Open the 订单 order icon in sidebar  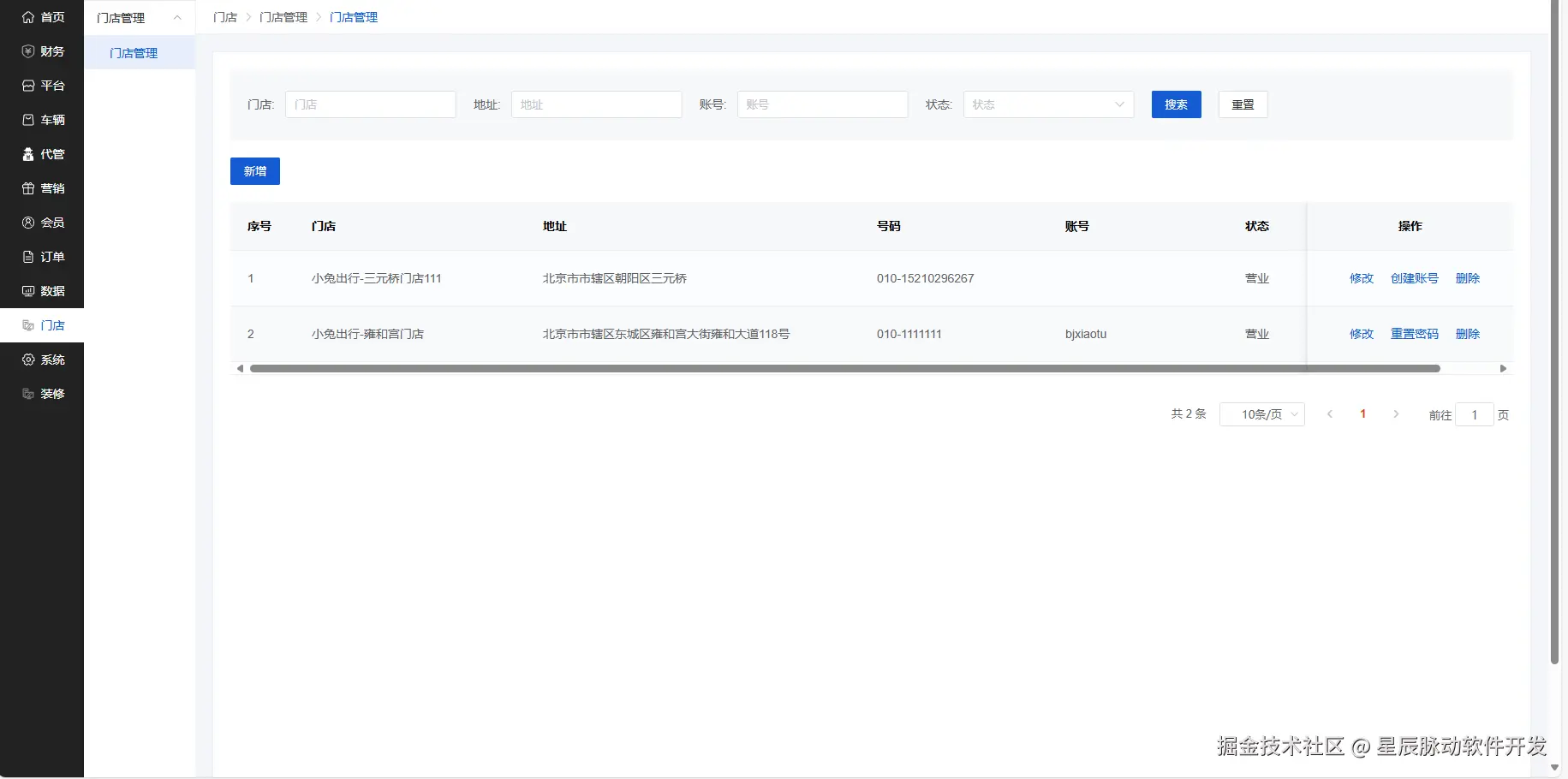(28, 257)
